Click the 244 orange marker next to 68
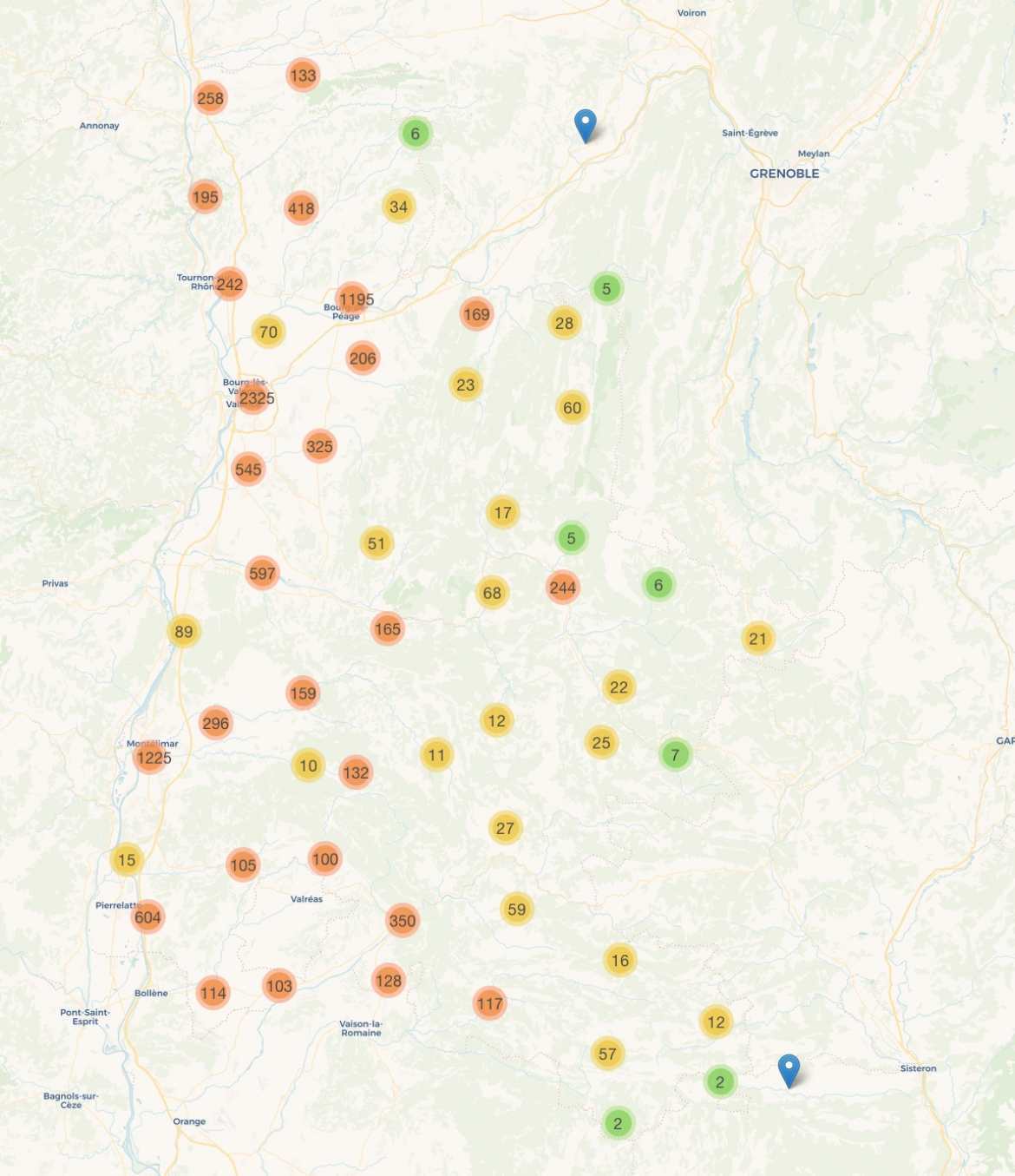Screen dimensions: 1015x1176 pyautogui.click(x=562, y=588)
